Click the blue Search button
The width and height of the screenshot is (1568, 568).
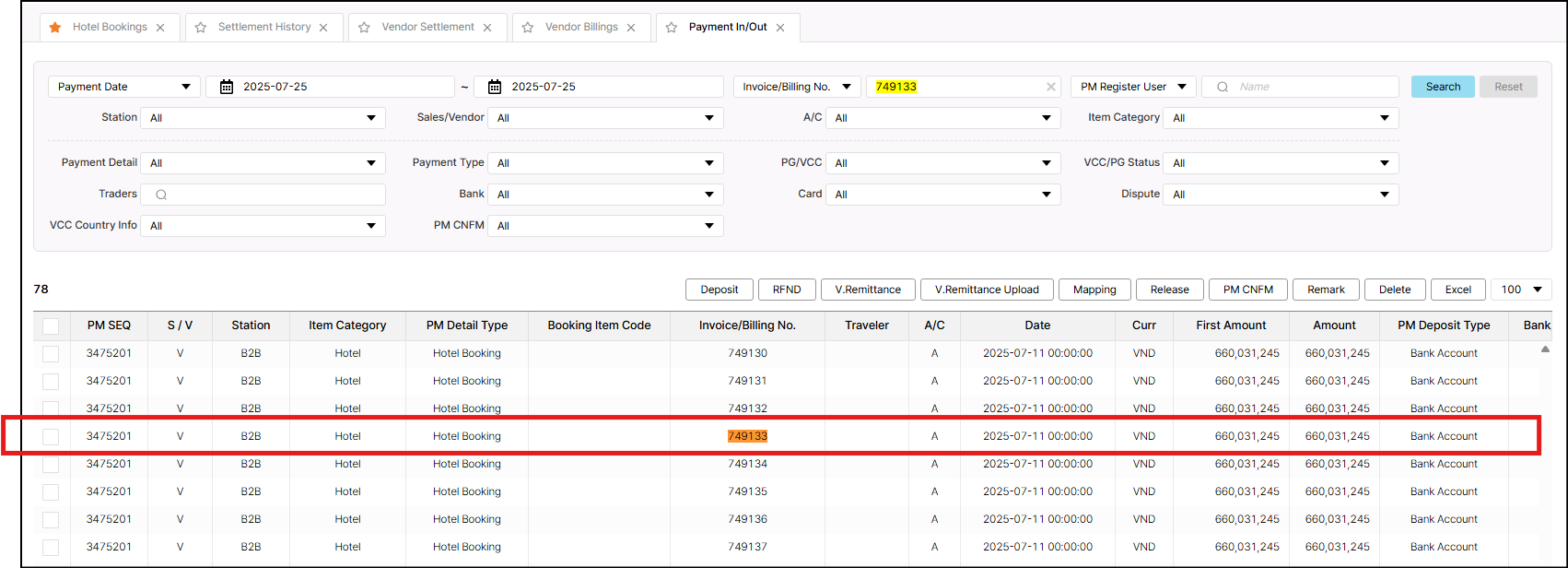[1443, 87]
